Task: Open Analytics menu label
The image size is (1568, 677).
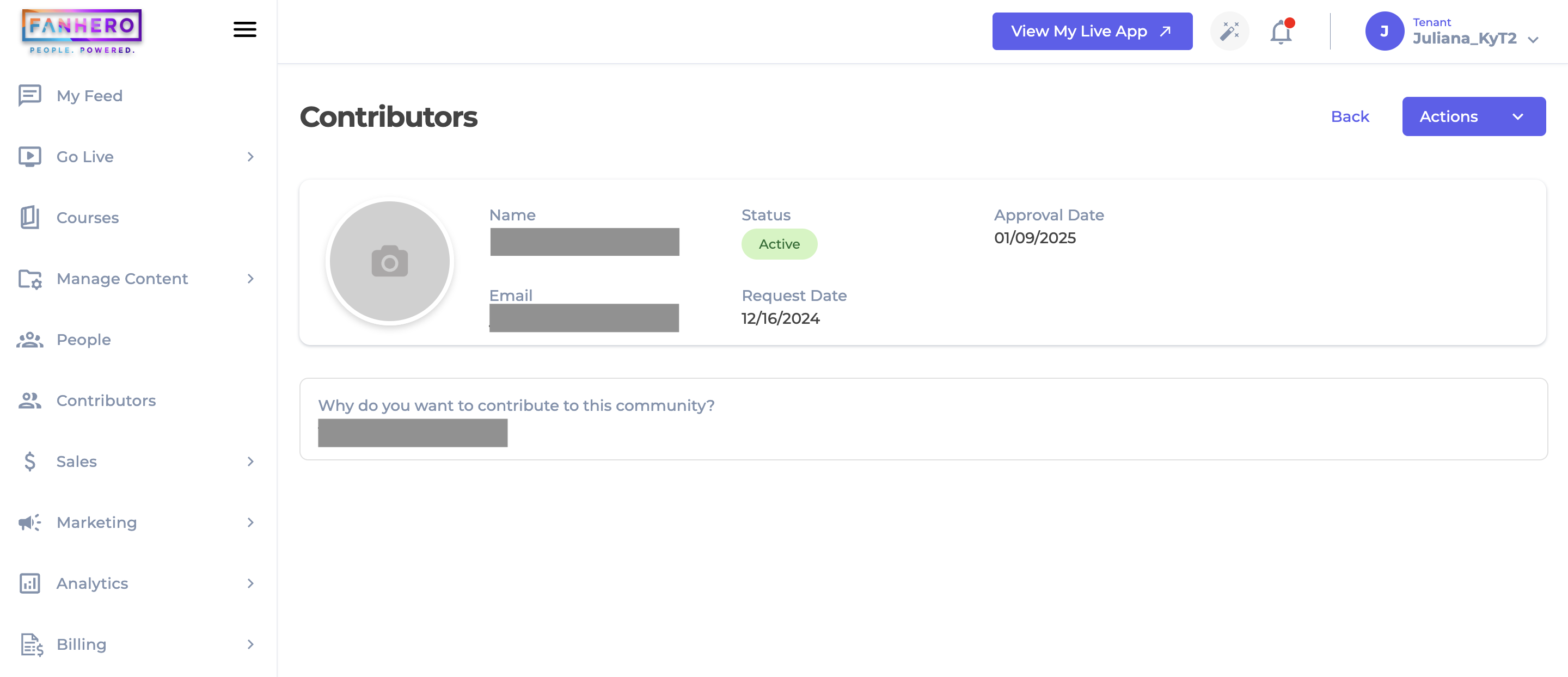Action: pos(93,583)
